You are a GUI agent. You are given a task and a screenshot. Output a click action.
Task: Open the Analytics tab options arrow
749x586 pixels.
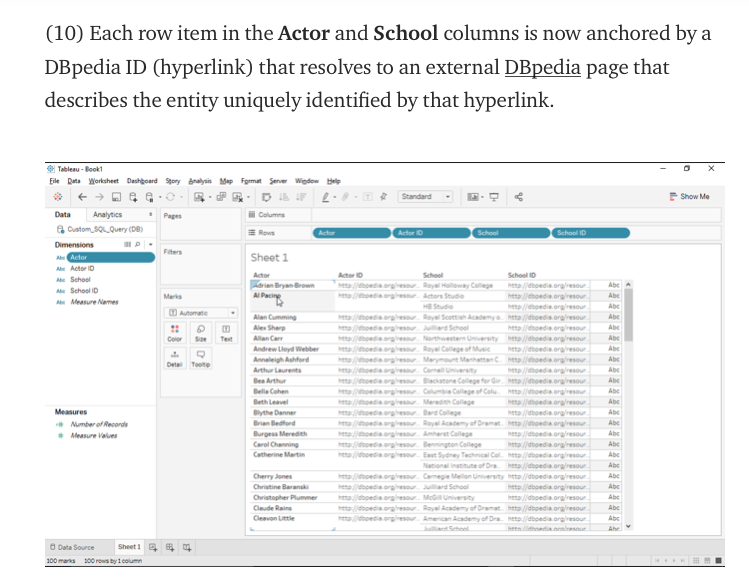click(x=150, y=214)
